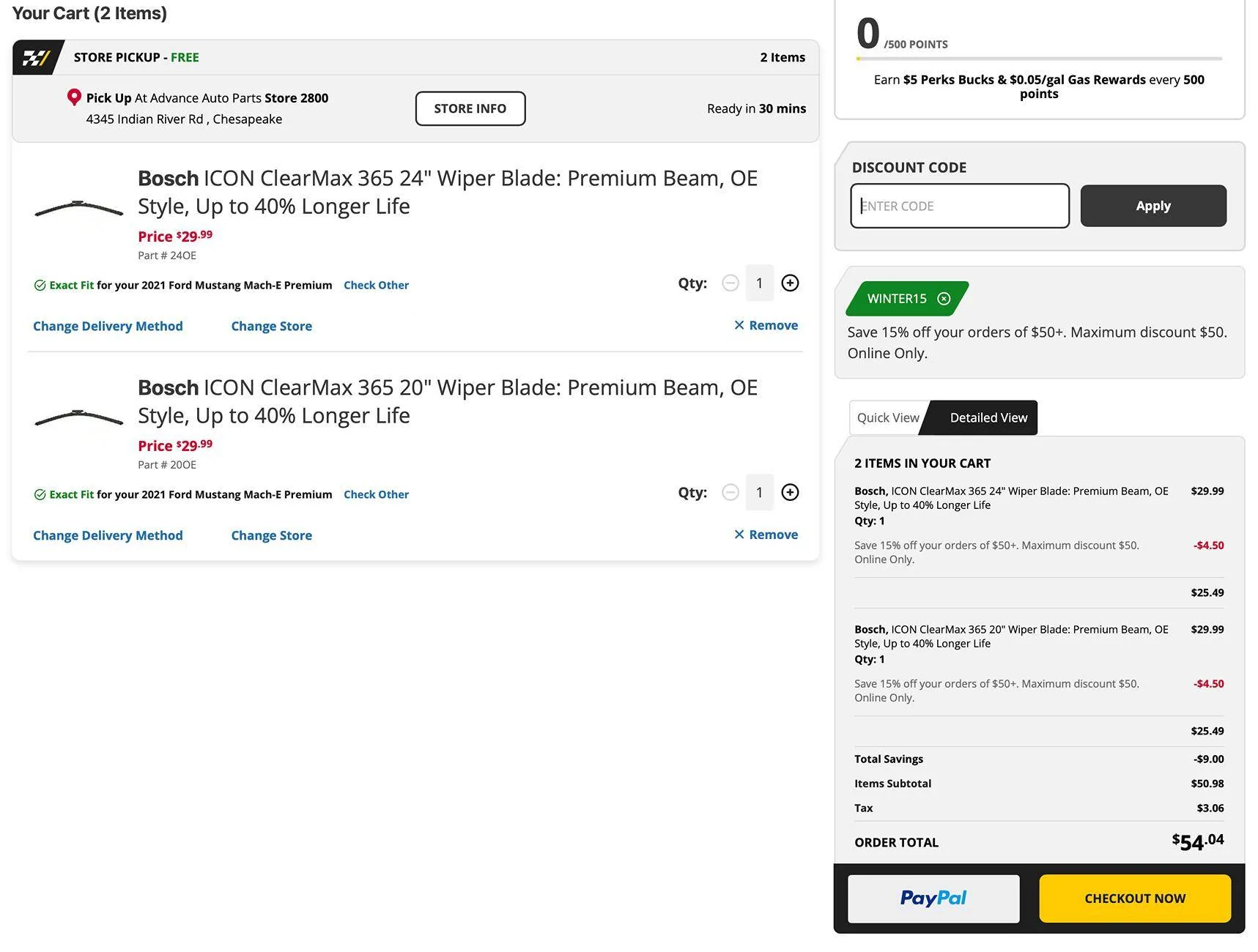Click the rewards points progress bar
This screenshot has width=1258, height=952.
(x=1039, y=59)
